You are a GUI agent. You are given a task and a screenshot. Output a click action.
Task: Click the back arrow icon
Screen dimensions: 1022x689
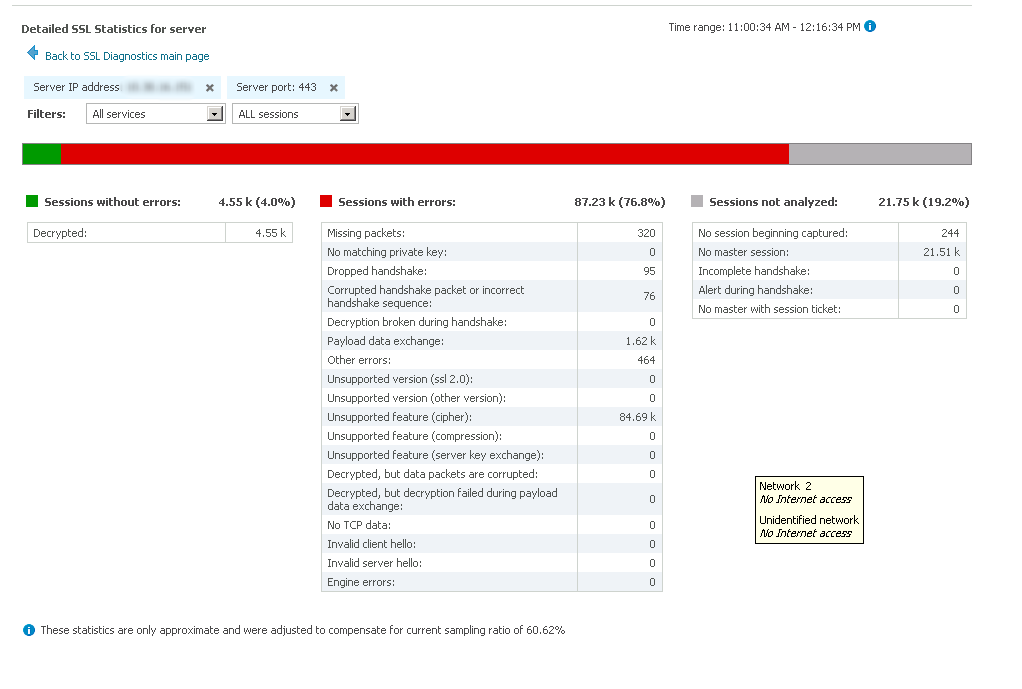(33, 53)
